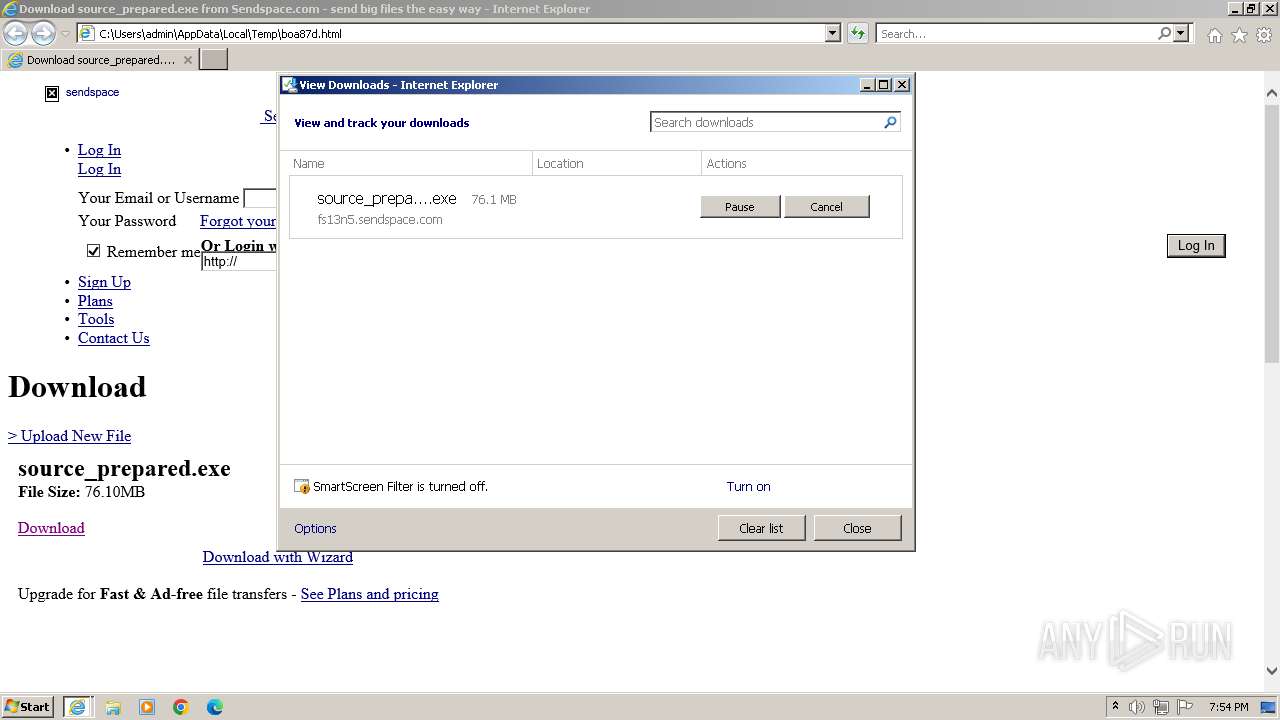Open Windows Media Player taskbar icon

[147, 707]
